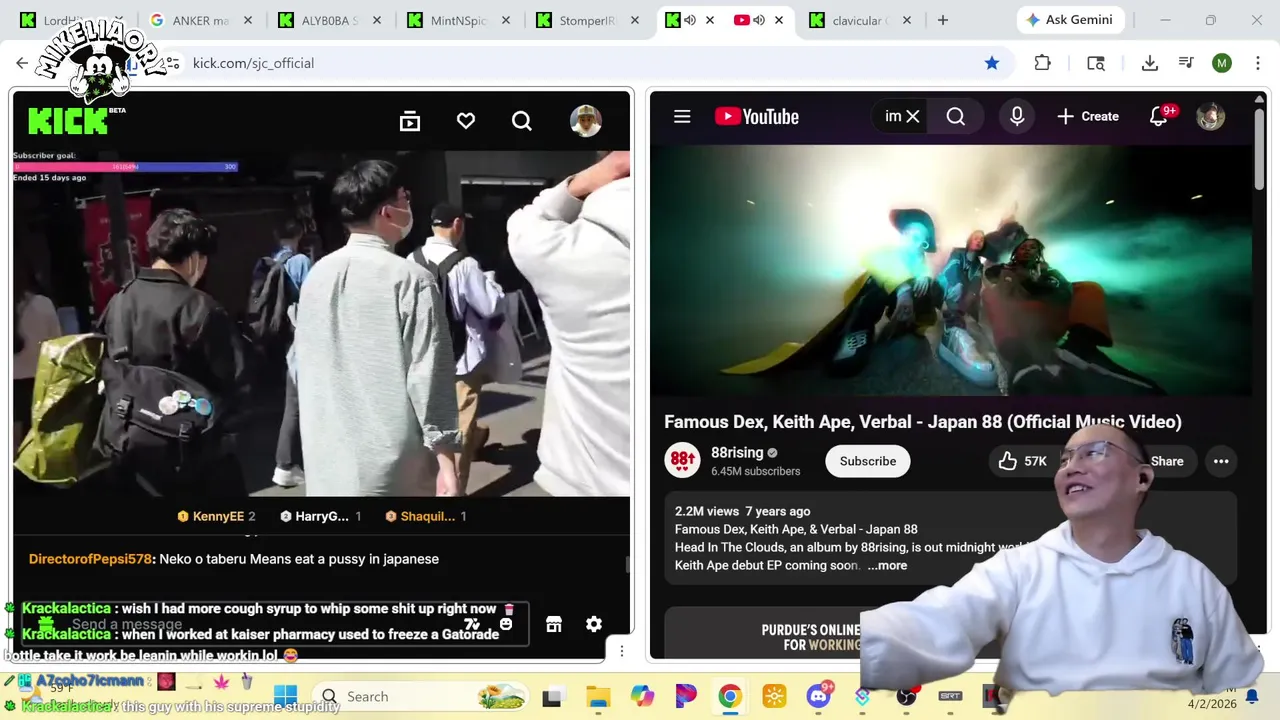Viewport: 1280px width, 720px height.
Task: Open Kick chat shop icon
Action: (x=554, y=624)
